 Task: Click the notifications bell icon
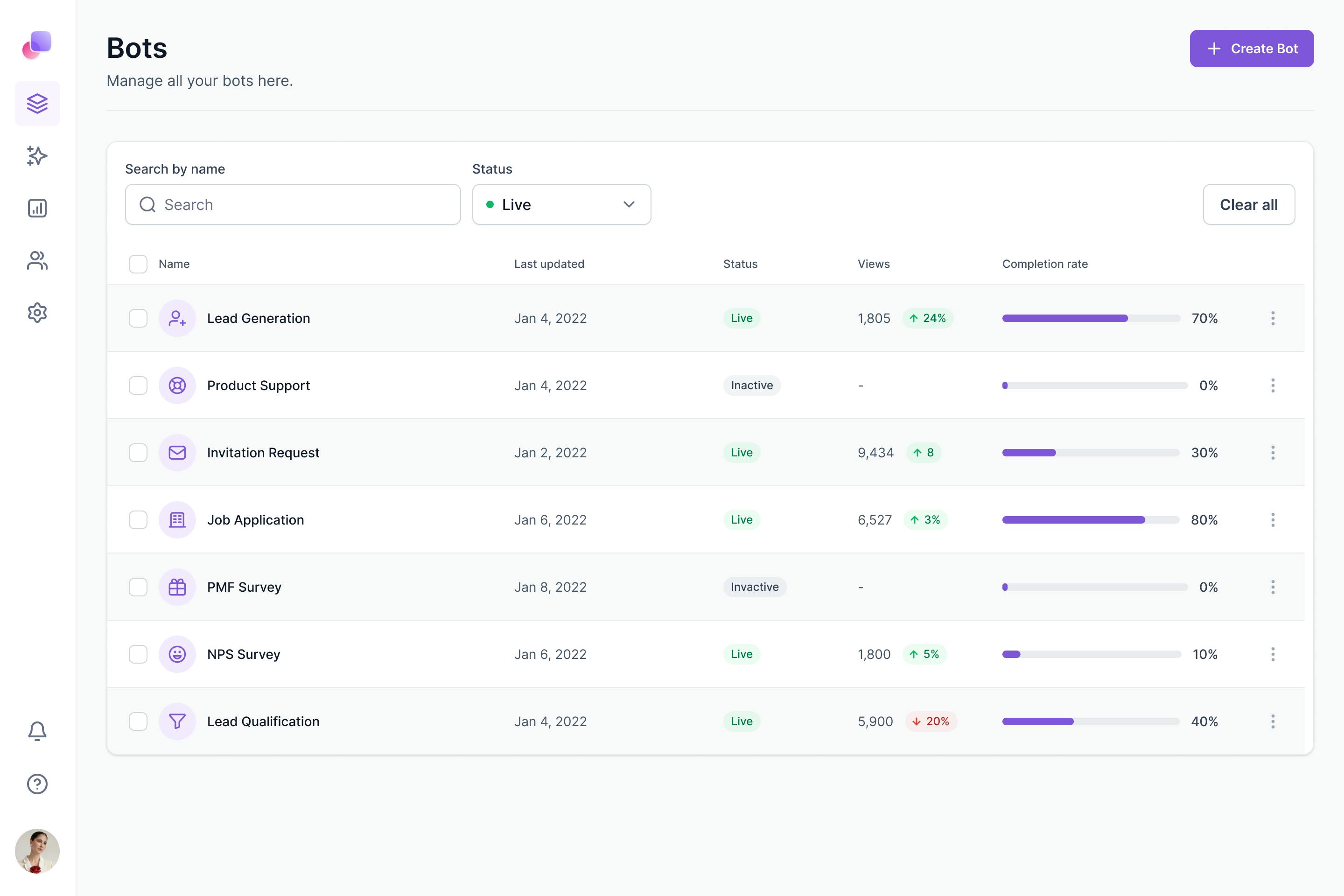(x=37, y=731)
